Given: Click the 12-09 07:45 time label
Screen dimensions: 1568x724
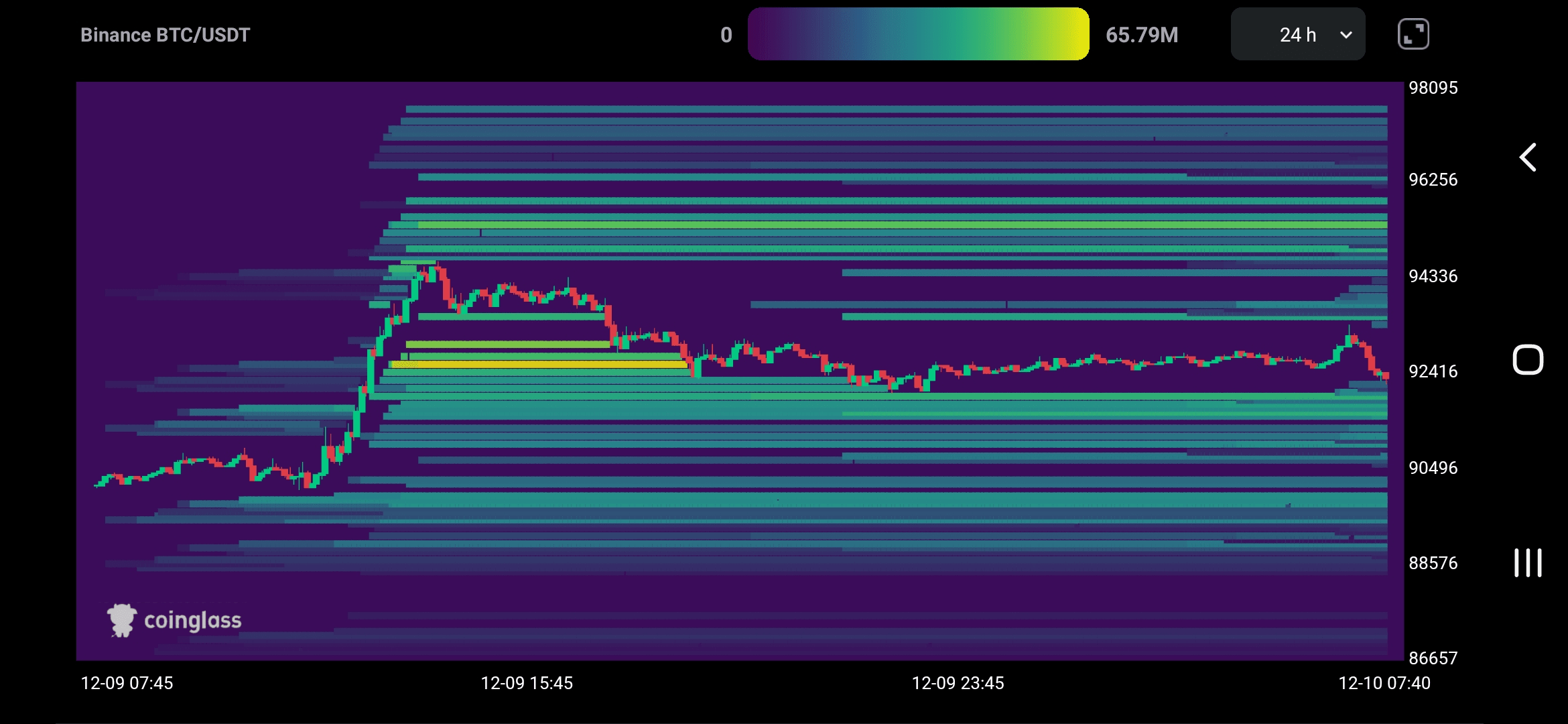Looking at the screenshot, I should [127, 683].
